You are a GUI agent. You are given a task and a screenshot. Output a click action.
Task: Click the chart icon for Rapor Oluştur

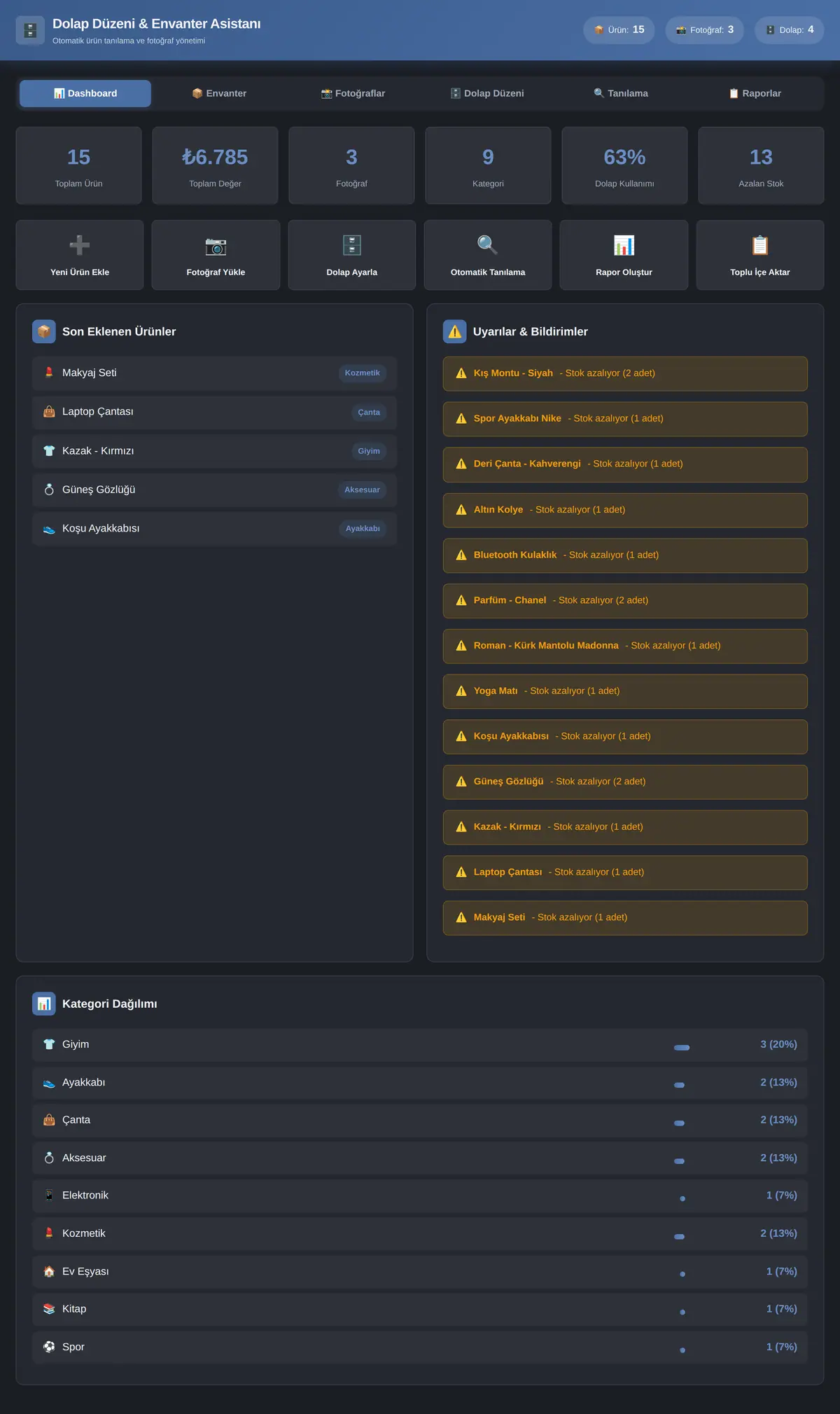coord(624,245)
